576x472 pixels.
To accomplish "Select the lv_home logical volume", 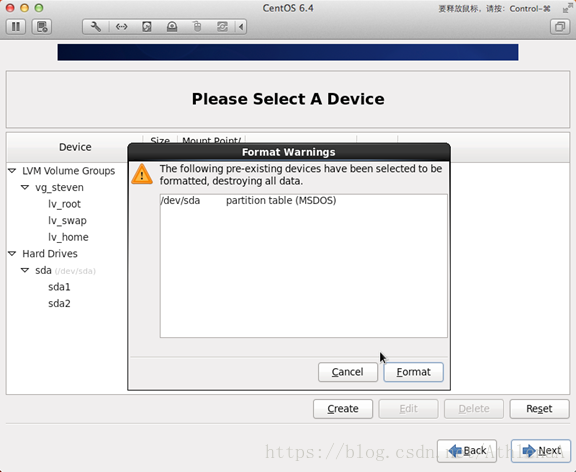I will tap(68, 237).
